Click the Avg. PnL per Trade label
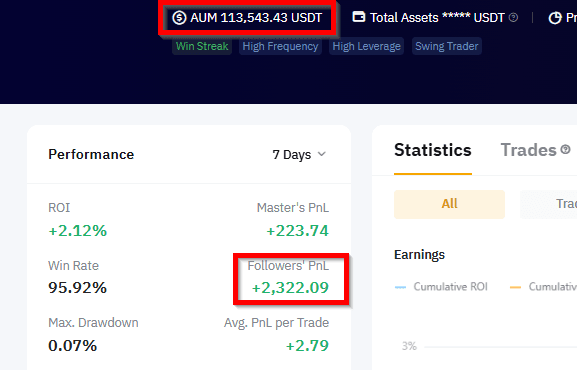This screenshot has width=577, height=370. [x=276, y=323]
